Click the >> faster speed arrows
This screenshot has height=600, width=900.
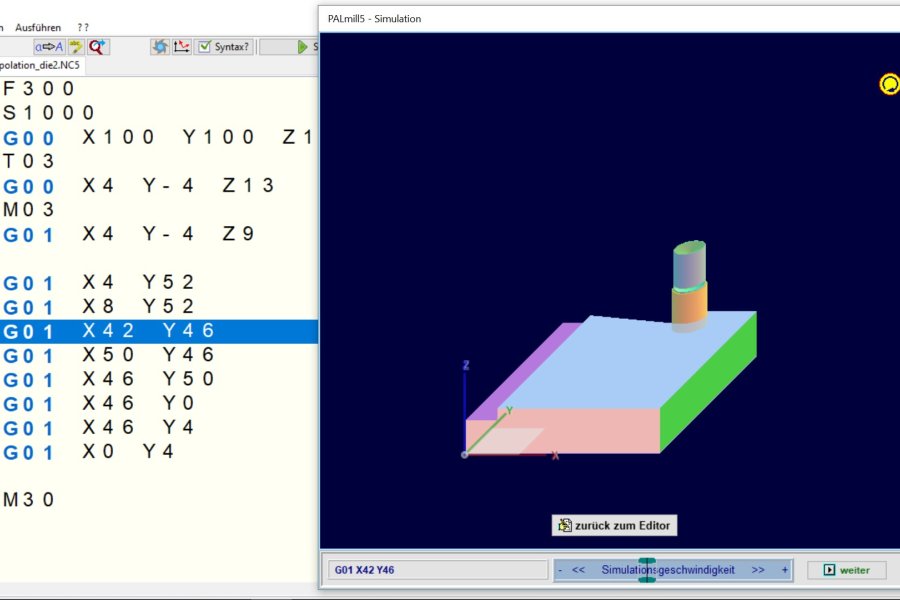[758, 570]
